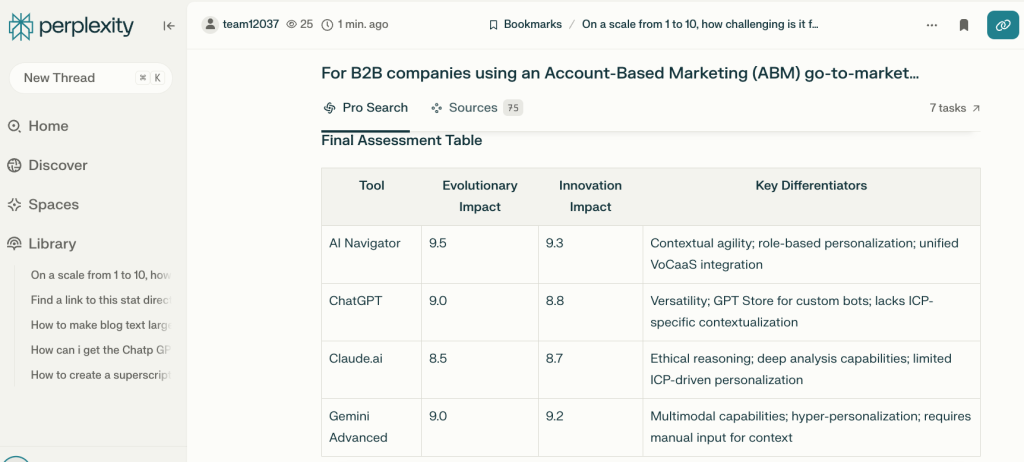Click the 'Evolutionary Impact' column header
Viewport: 1024px width, 462px height.
click(479, 196)
